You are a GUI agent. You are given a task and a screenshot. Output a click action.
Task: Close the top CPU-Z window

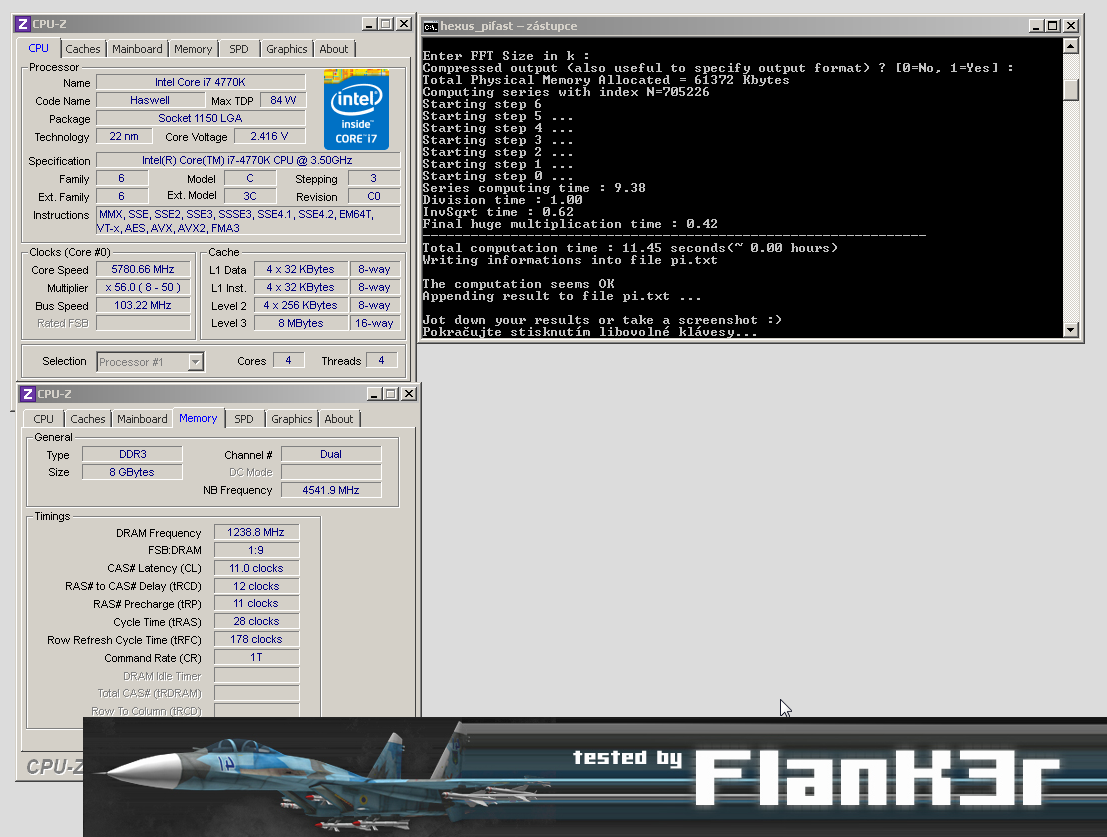[x=404, y=24]
